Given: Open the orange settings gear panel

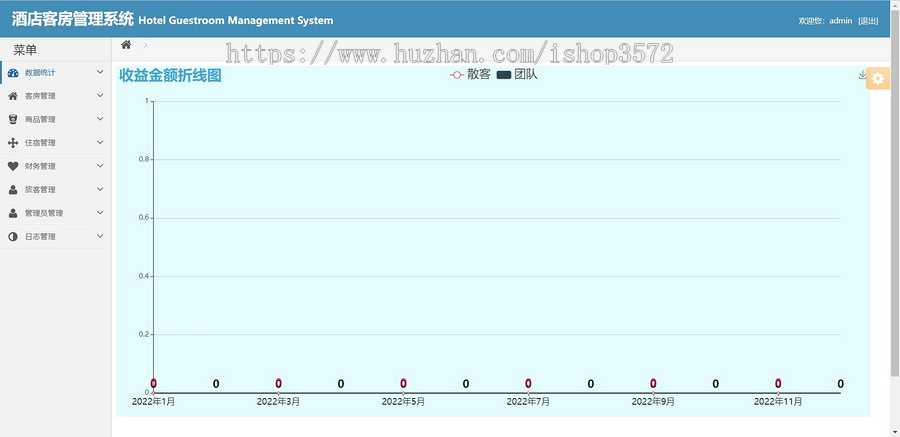Looking at the screenshot, I should [878, 79].
